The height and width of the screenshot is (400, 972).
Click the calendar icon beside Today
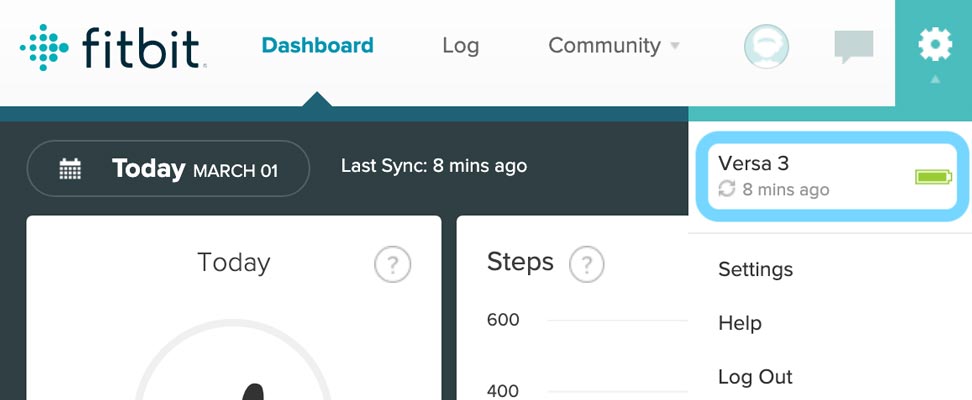(70, 169)
